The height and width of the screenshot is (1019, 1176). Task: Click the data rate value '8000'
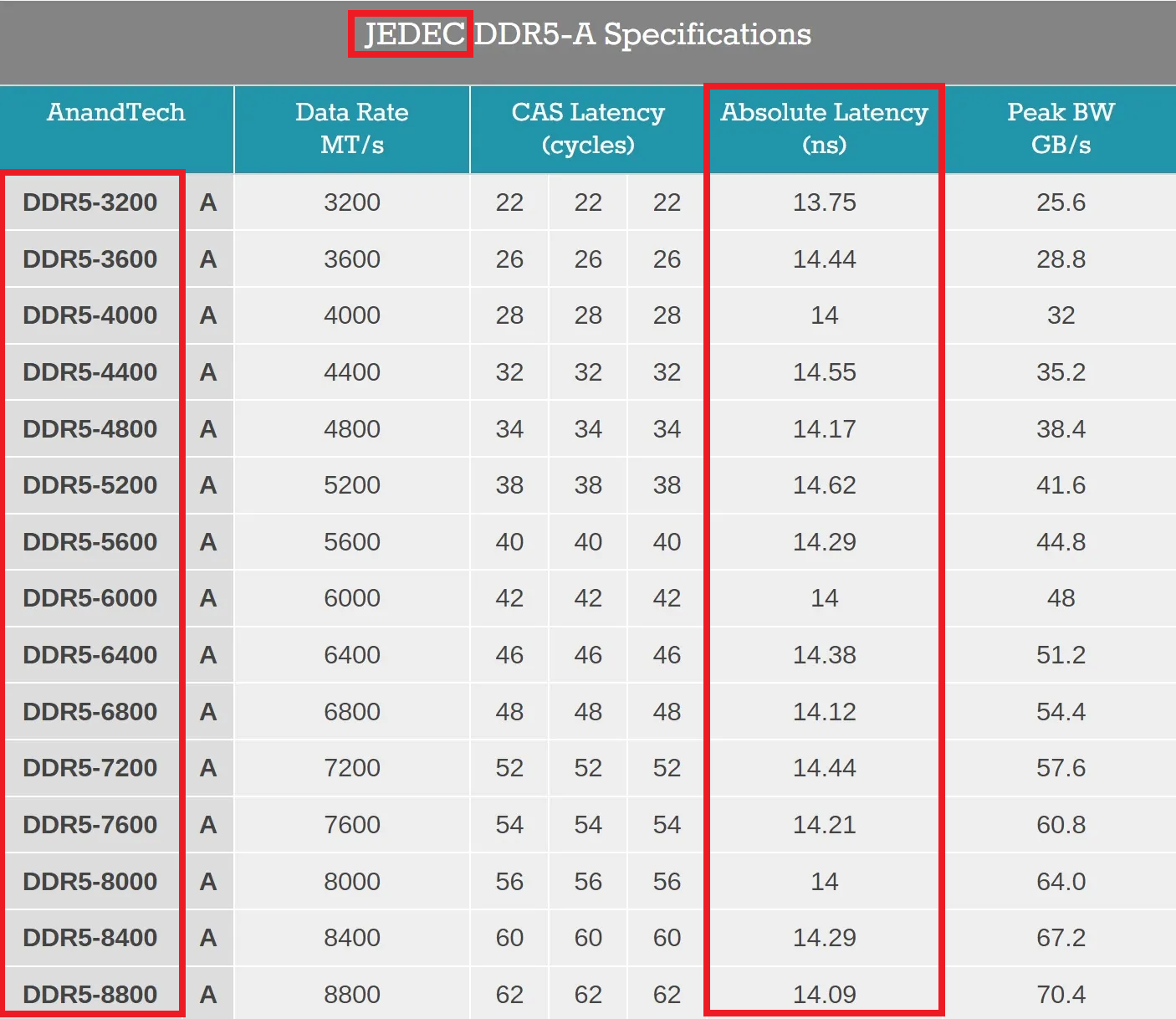coord(352,882)
